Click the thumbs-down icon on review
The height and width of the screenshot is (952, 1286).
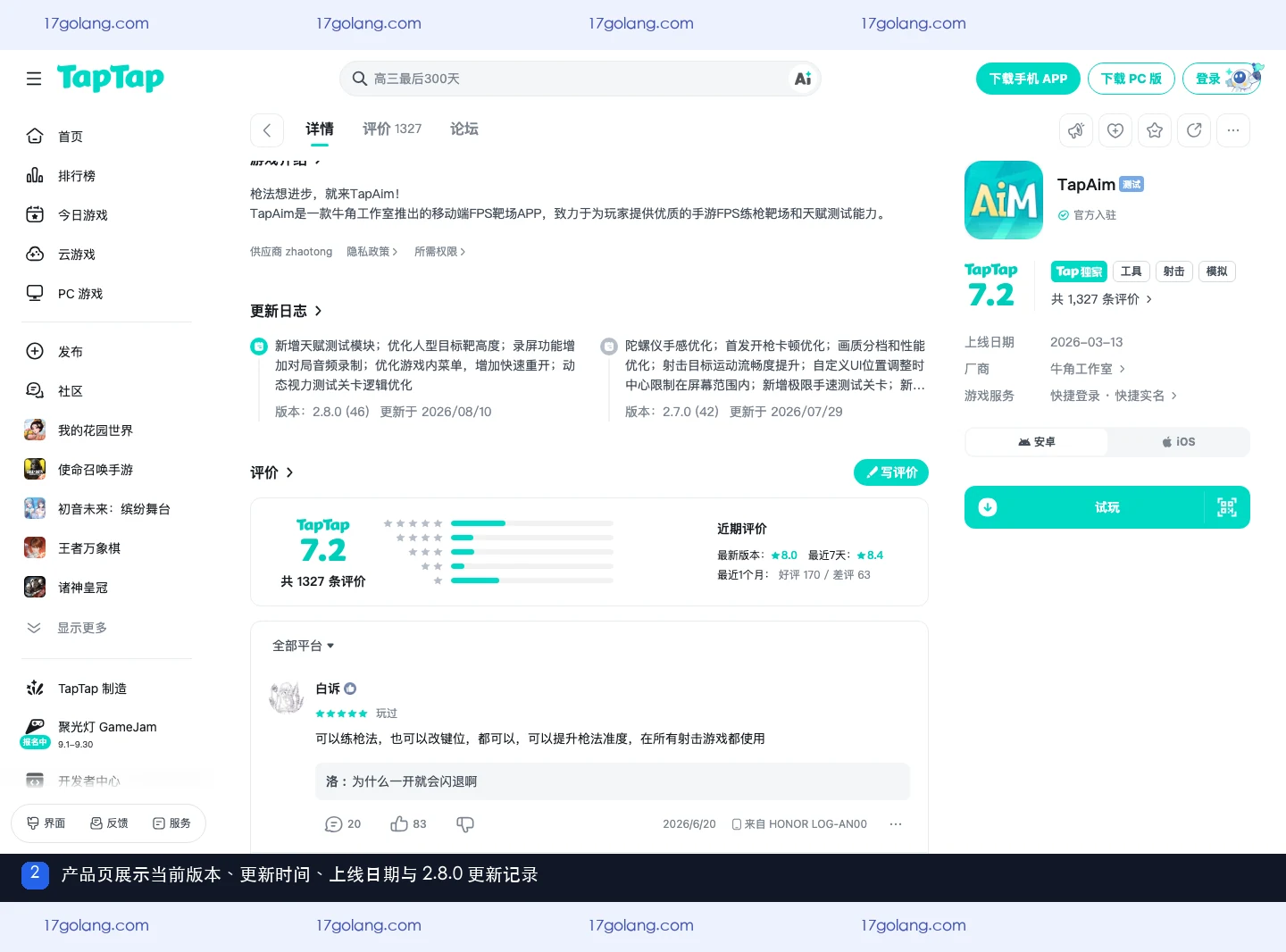click(x=465, y=824)
